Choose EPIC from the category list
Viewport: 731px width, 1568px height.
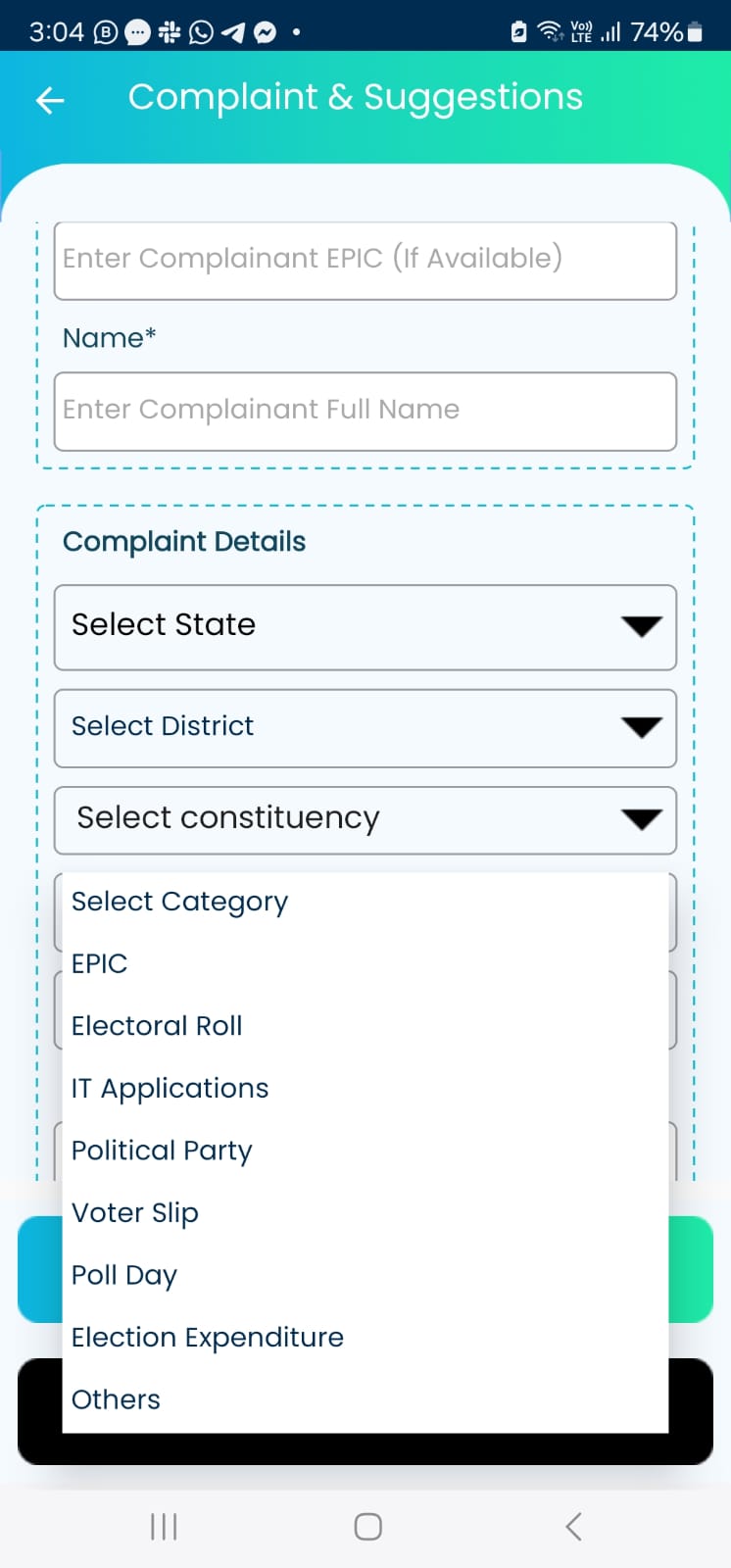coord(100,963)
